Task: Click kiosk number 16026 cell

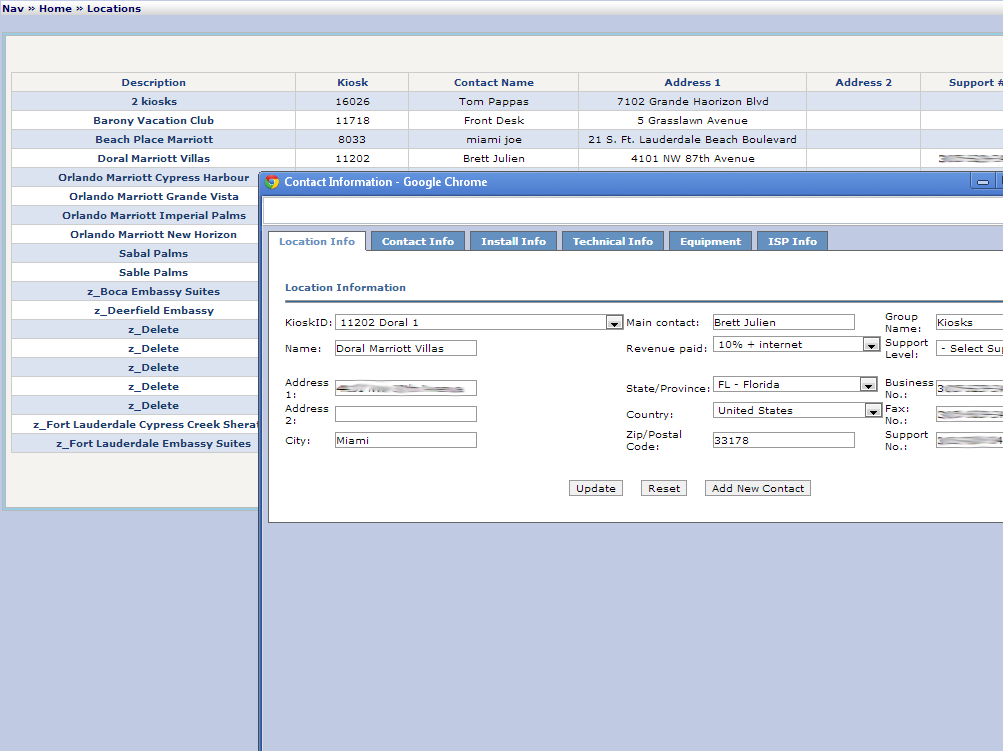Action: 352,102
